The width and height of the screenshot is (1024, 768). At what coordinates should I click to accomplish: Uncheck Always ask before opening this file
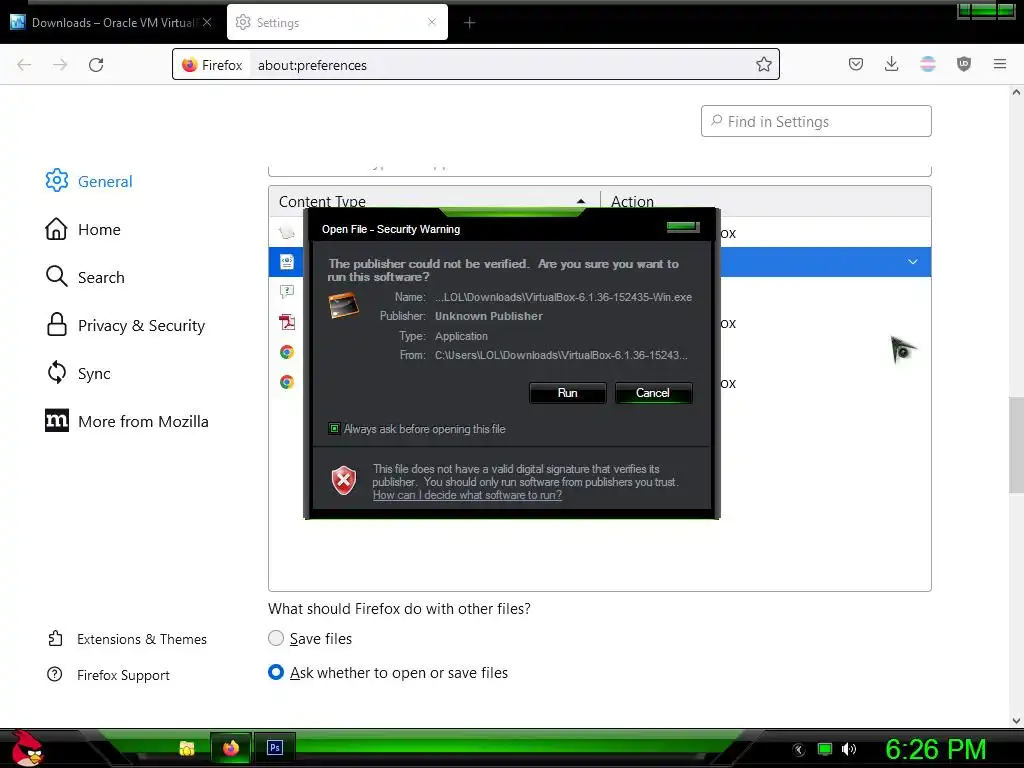click(334, 429)
